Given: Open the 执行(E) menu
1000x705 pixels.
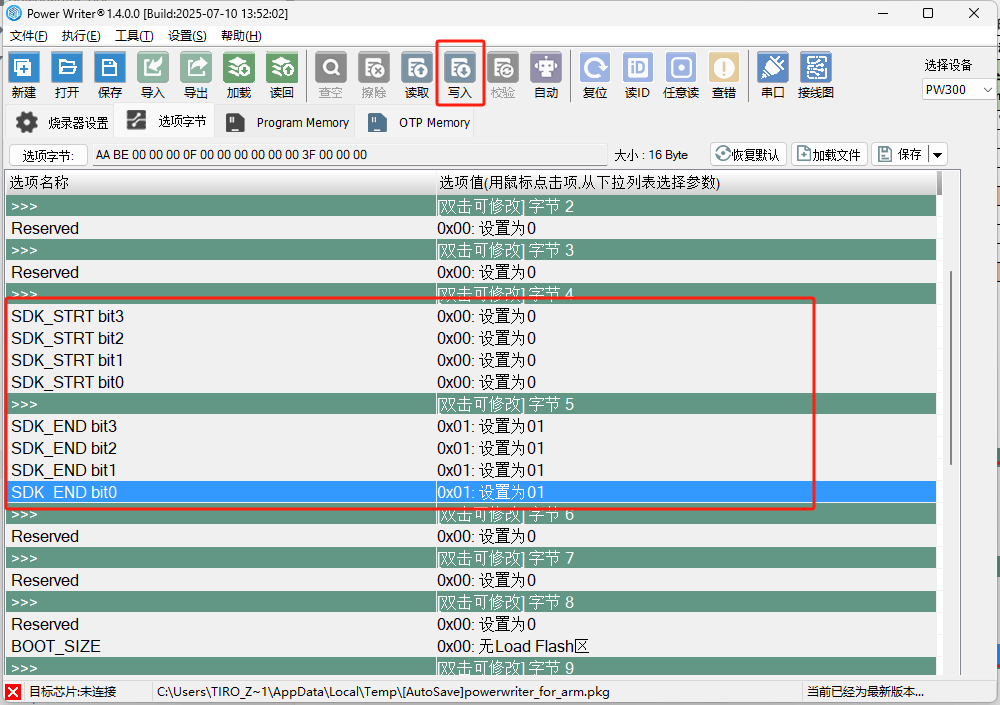Looking at the screenshot, I should click(81, 36).
